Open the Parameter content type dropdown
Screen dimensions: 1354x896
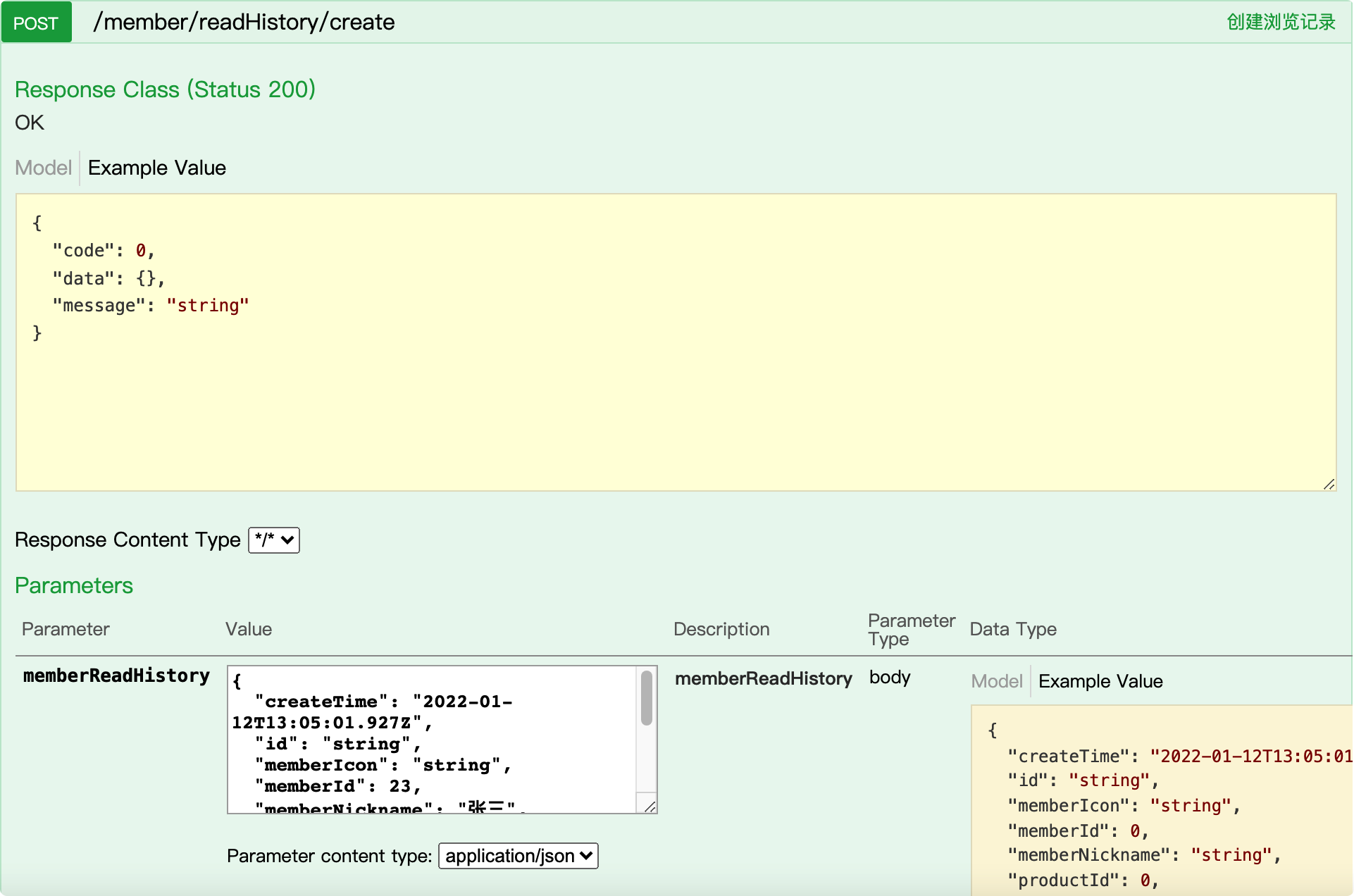[518, 856]
